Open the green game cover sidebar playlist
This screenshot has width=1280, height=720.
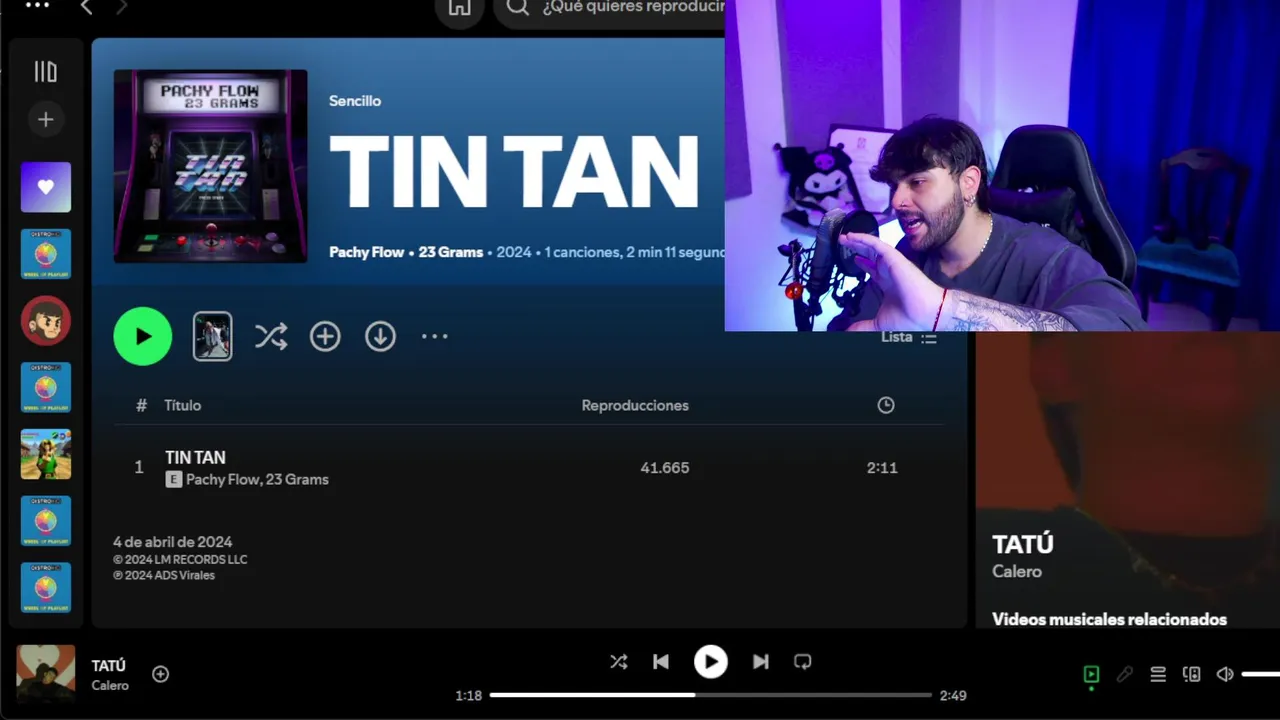coord(46,454)
